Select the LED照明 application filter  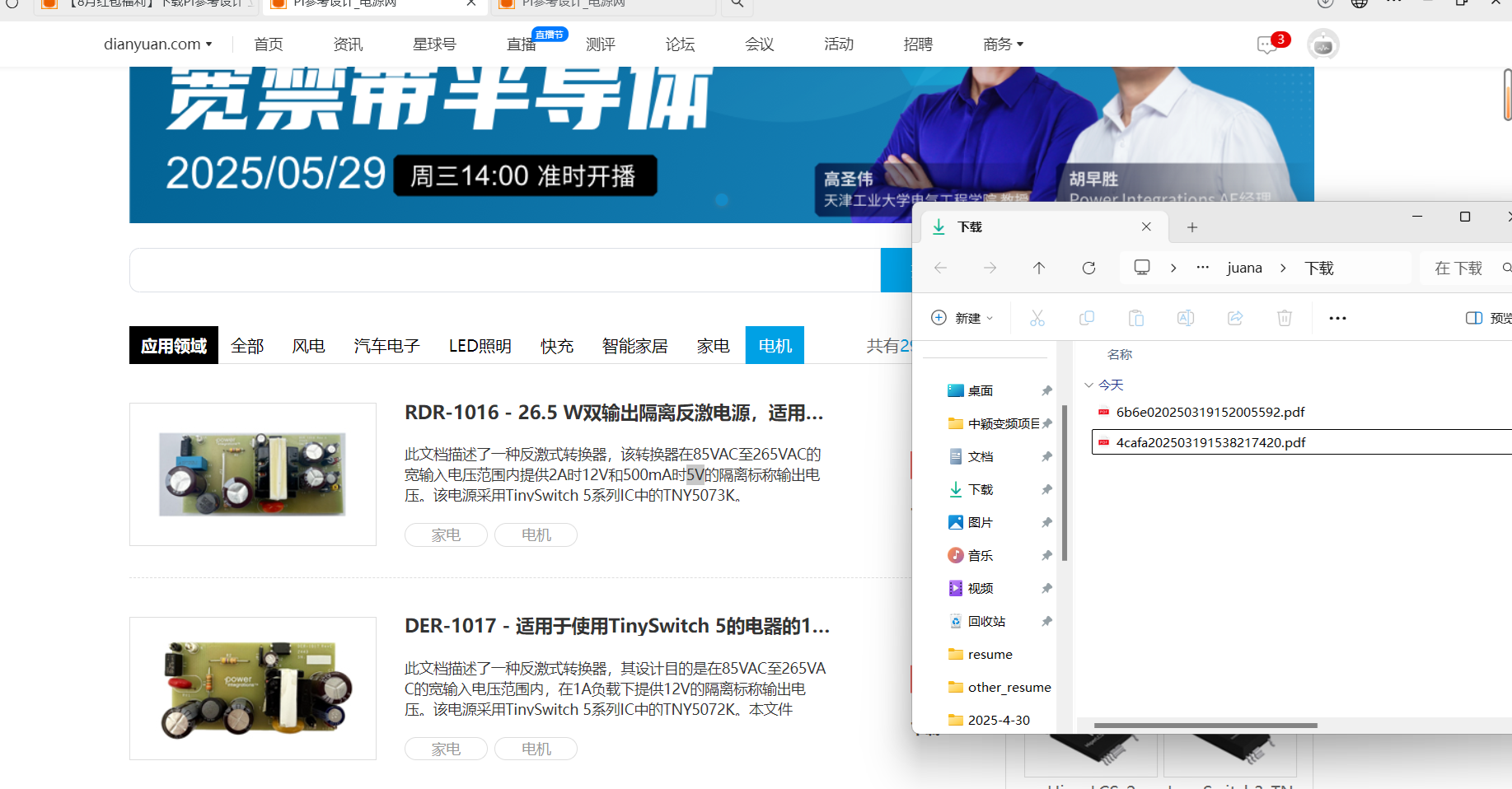(x=480, y=346)
